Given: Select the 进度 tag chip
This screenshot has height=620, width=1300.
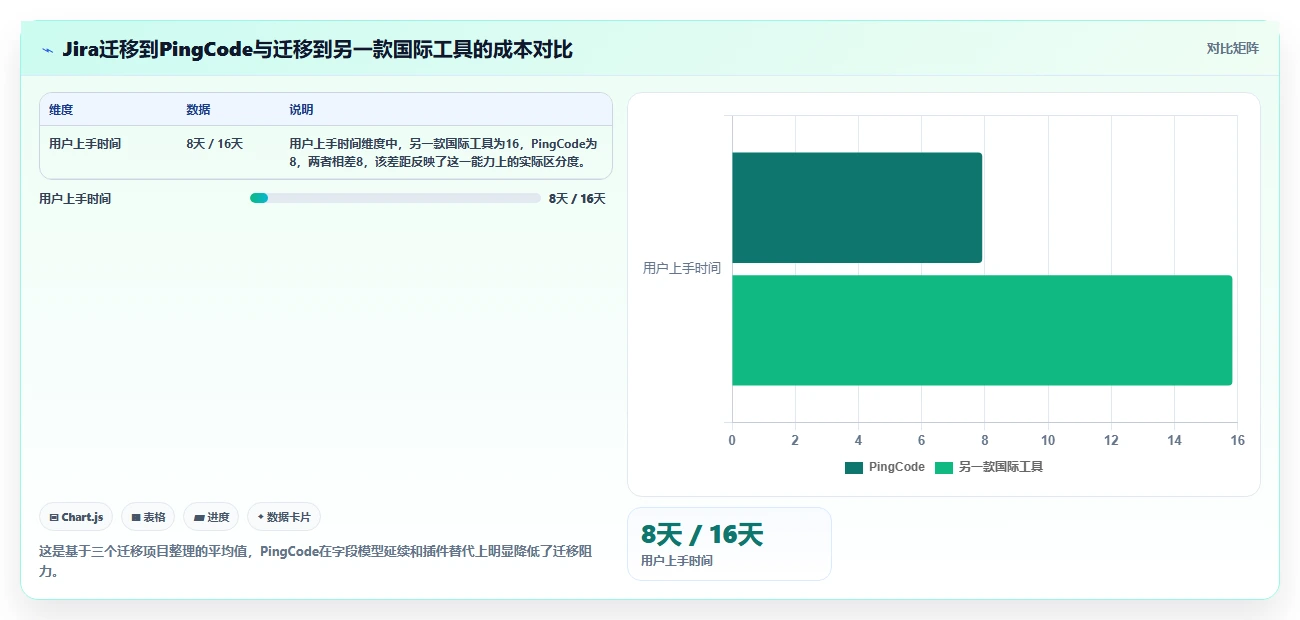Looking at the screenshot, I should tap(211, 517).
